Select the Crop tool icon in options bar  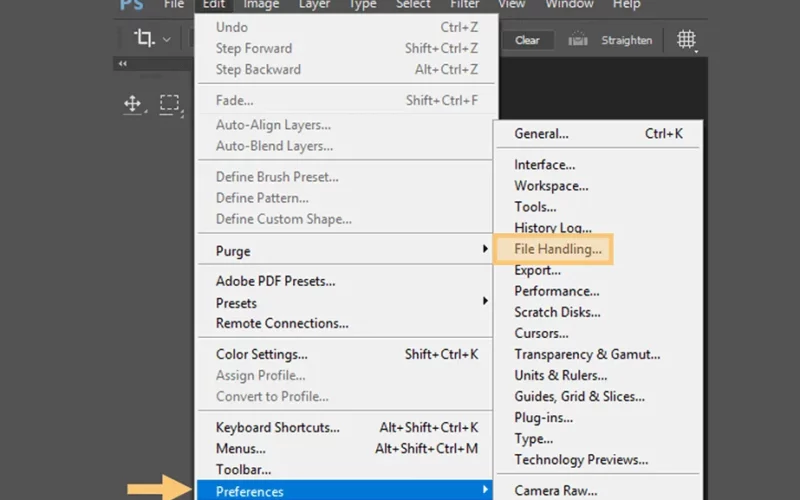click(144, 38)
